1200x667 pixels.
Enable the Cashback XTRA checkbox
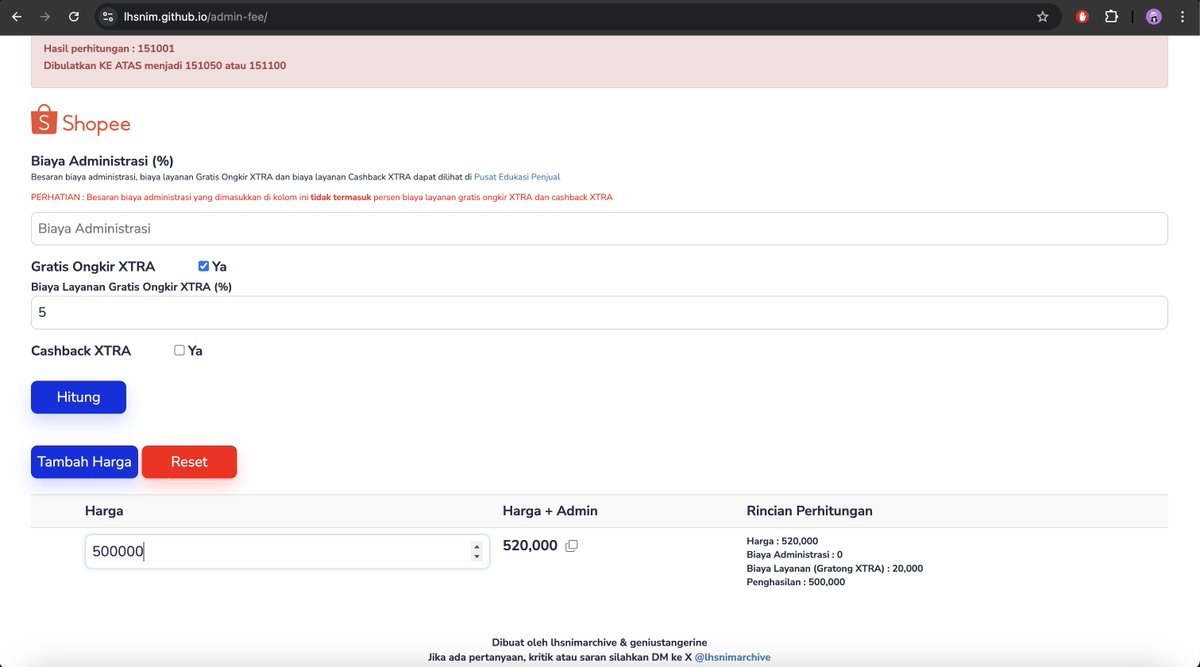(179, 350)
